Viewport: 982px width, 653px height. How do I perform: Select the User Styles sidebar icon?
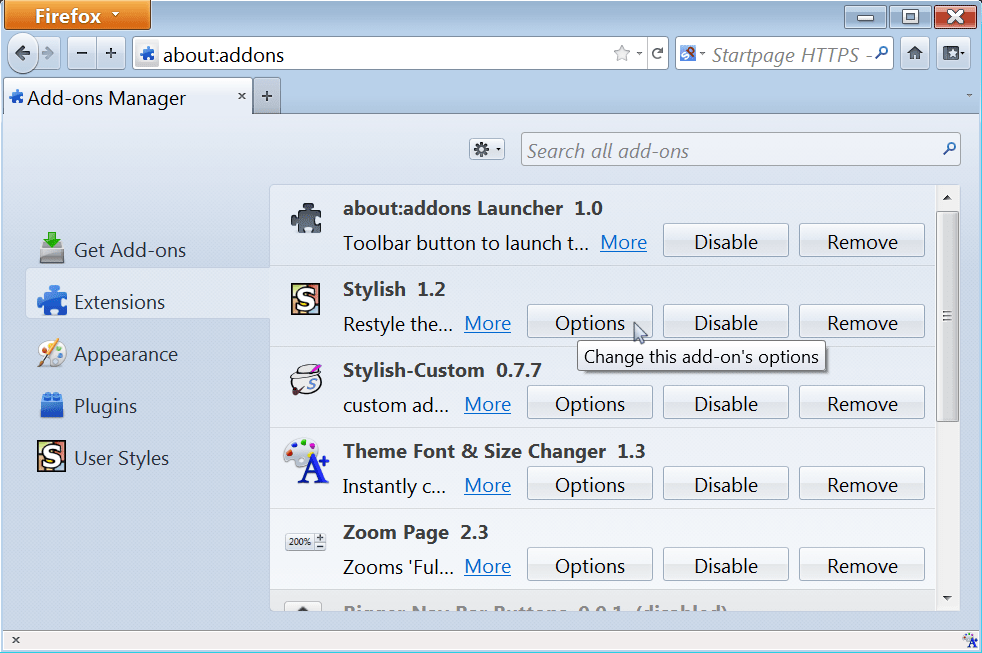pyautogui.click(x=51, y=457)
